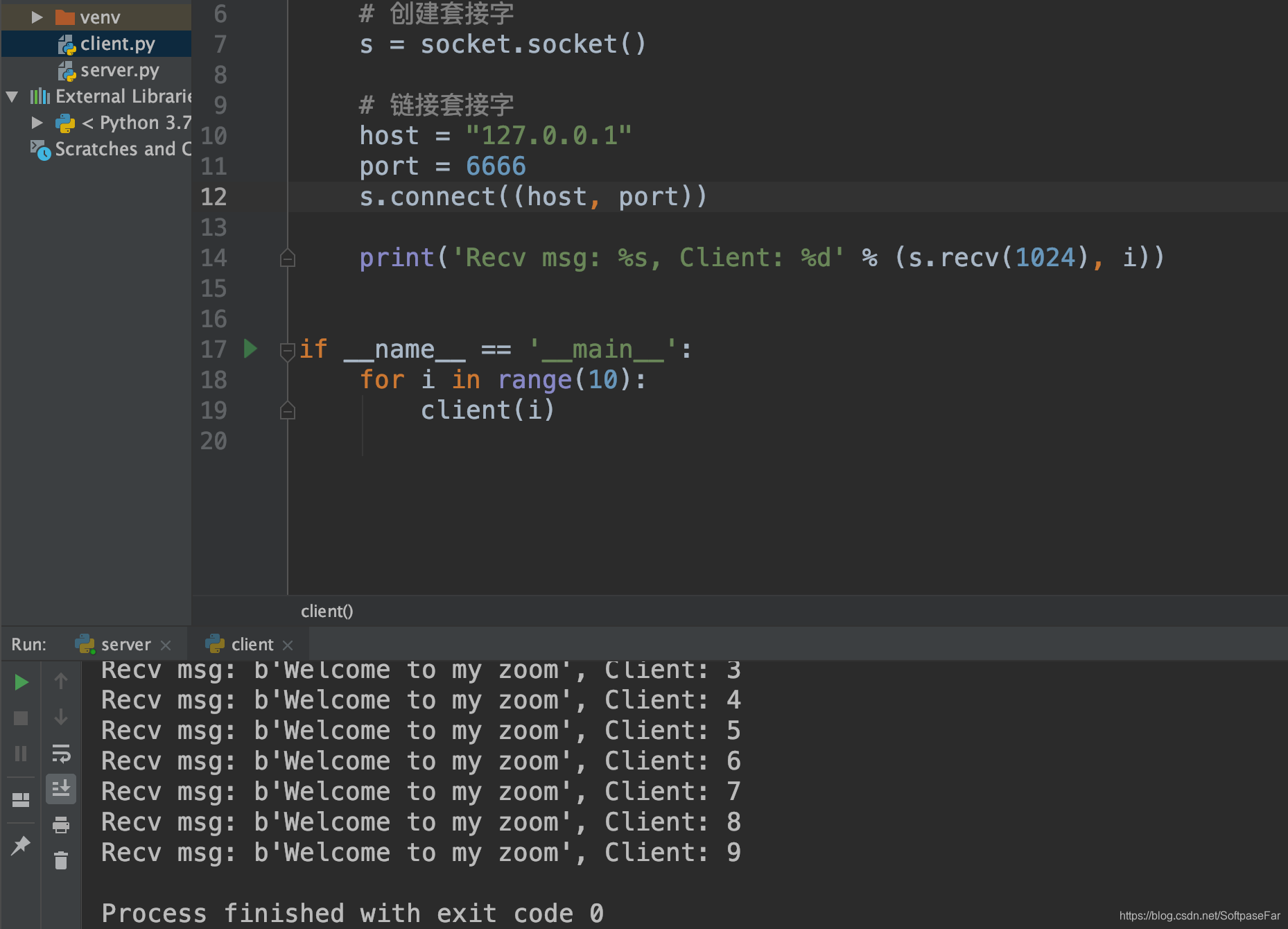Viewport: 1288px width, 929px height.
Task: Click the Python file icon beside client.py
Action: point(67,44)
